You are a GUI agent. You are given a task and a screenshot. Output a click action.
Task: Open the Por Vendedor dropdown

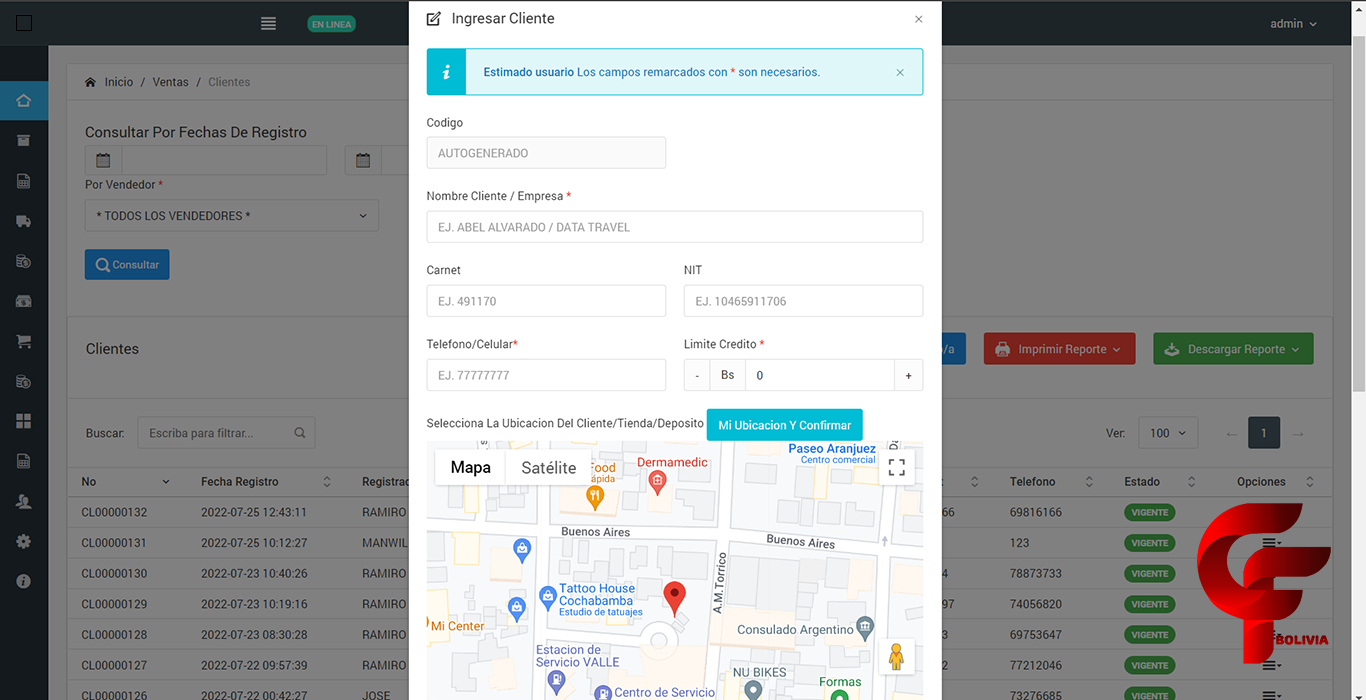point(231,216)
